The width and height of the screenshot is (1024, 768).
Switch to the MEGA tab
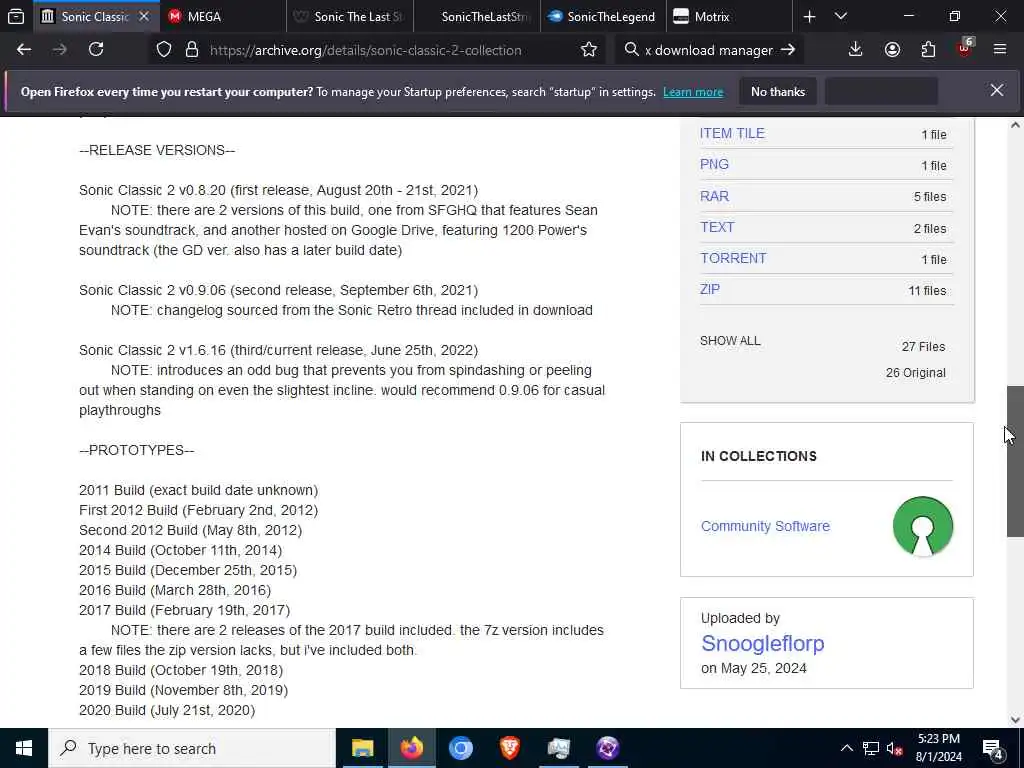click(x=222, y=17)
